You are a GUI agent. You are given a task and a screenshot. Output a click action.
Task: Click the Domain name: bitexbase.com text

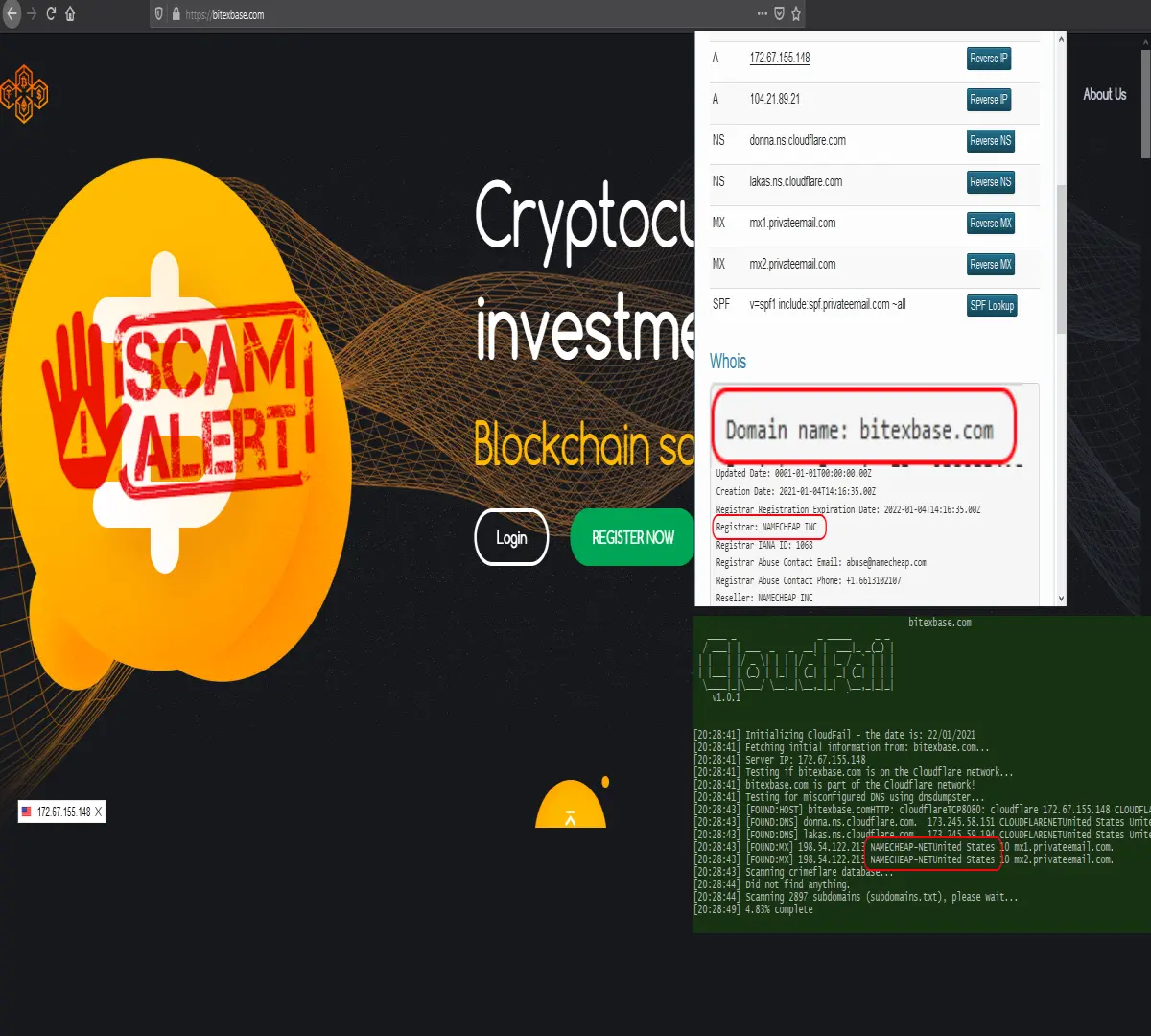(859, 430)
